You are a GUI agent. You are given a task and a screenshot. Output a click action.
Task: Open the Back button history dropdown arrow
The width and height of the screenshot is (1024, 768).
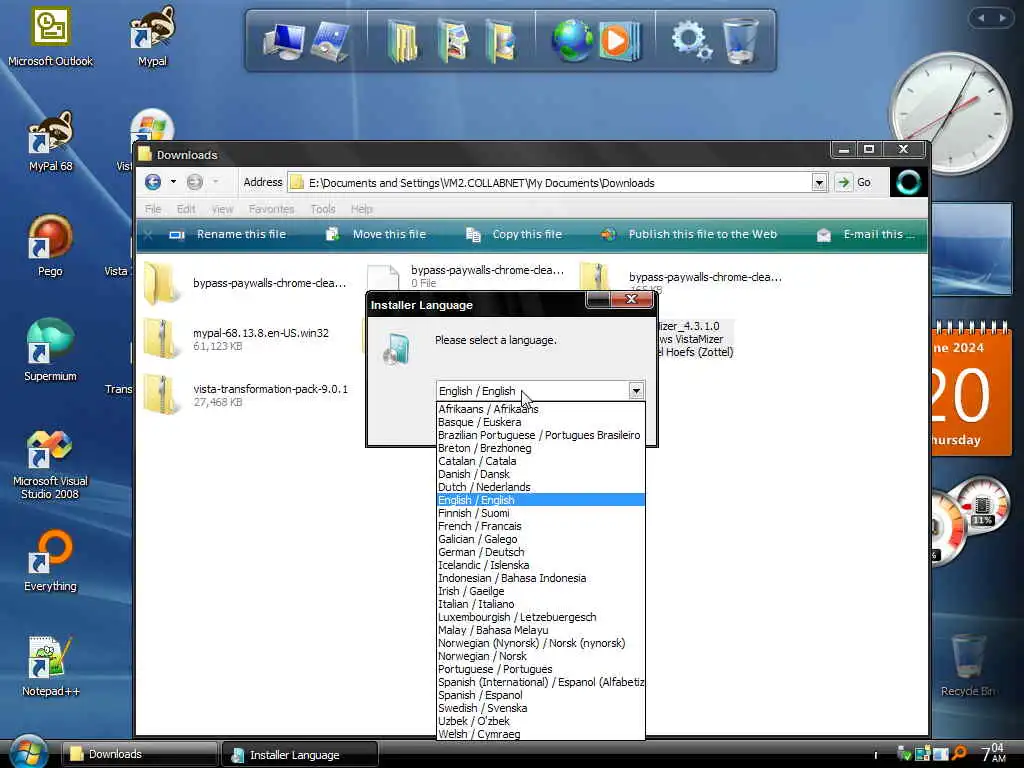[173, 182]
